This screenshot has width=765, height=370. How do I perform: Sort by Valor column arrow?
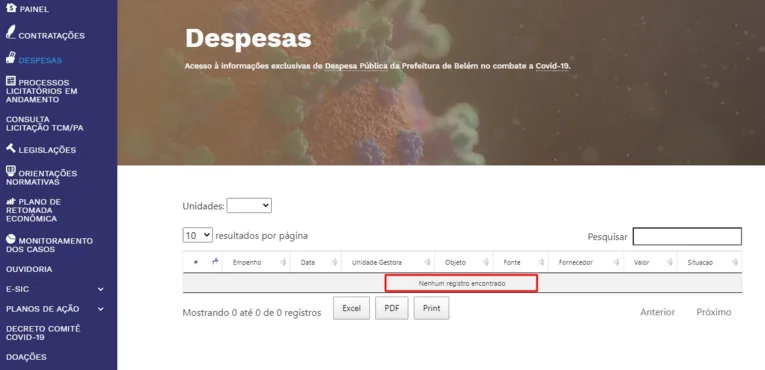(670, 262)
